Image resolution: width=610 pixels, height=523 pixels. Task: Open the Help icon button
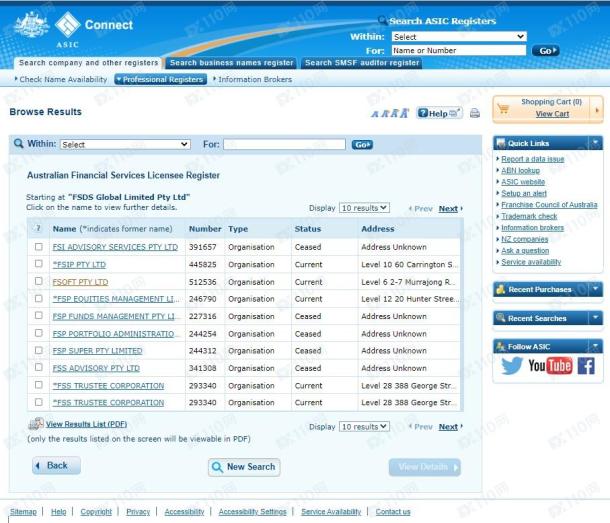click(439, 113)
